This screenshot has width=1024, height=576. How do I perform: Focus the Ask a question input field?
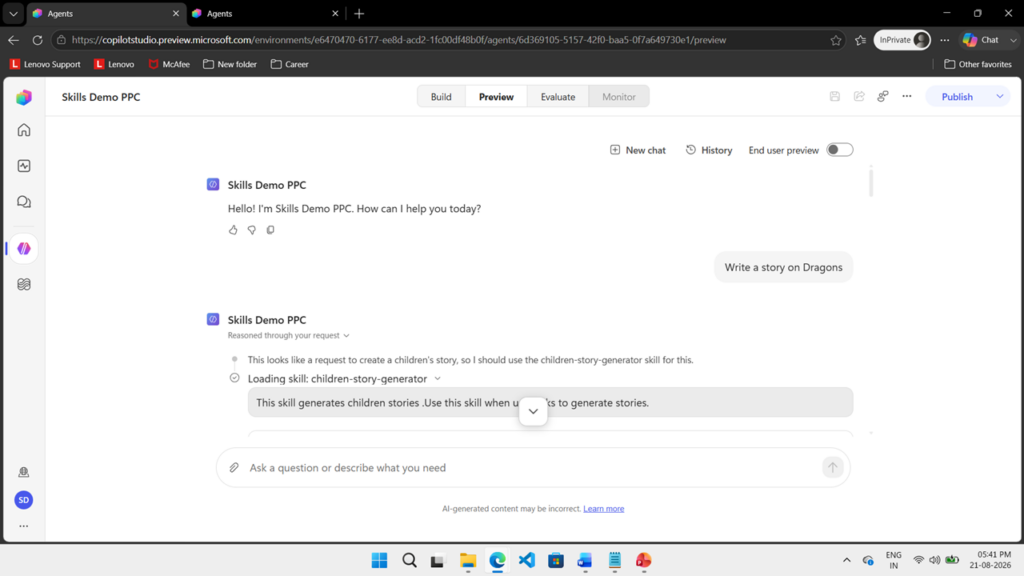click(533, 468)
